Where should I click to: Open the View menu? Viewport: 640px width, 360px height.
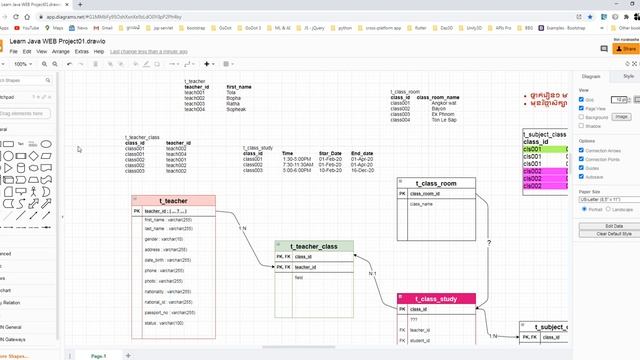42,52
